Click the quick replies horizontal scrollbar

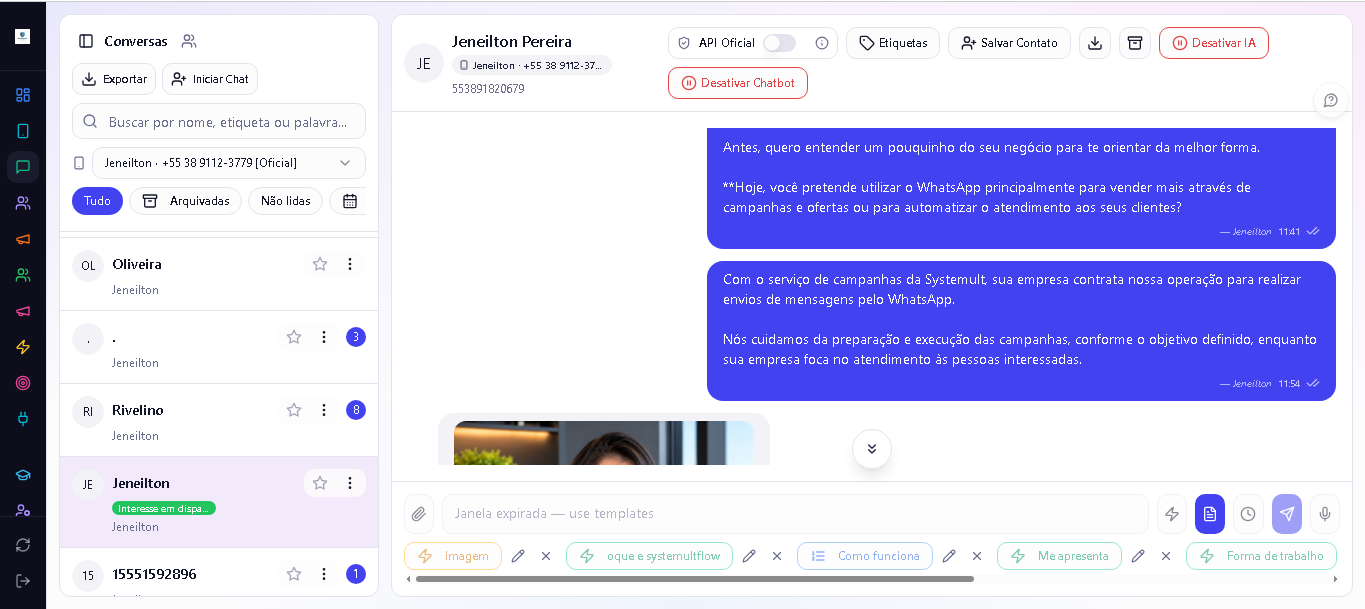695,579
